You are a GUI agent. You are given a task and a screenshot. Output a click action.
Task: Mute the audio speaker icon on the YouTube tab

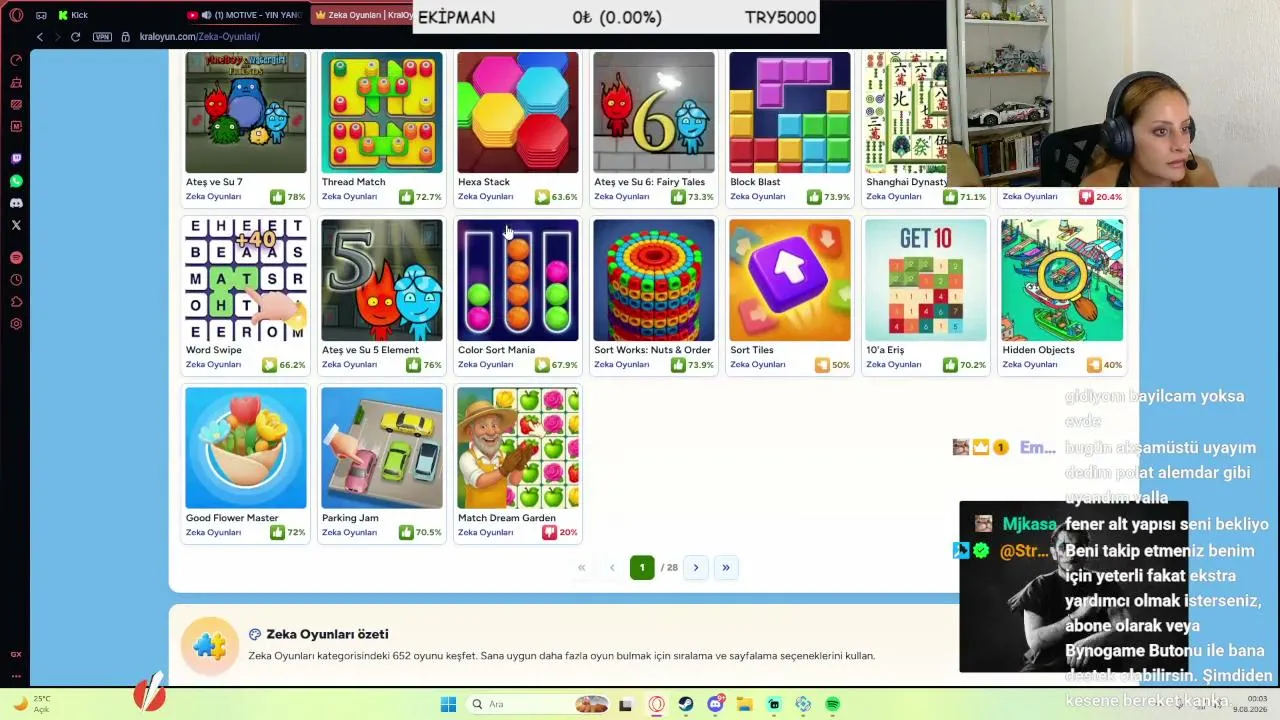point(206,15)
